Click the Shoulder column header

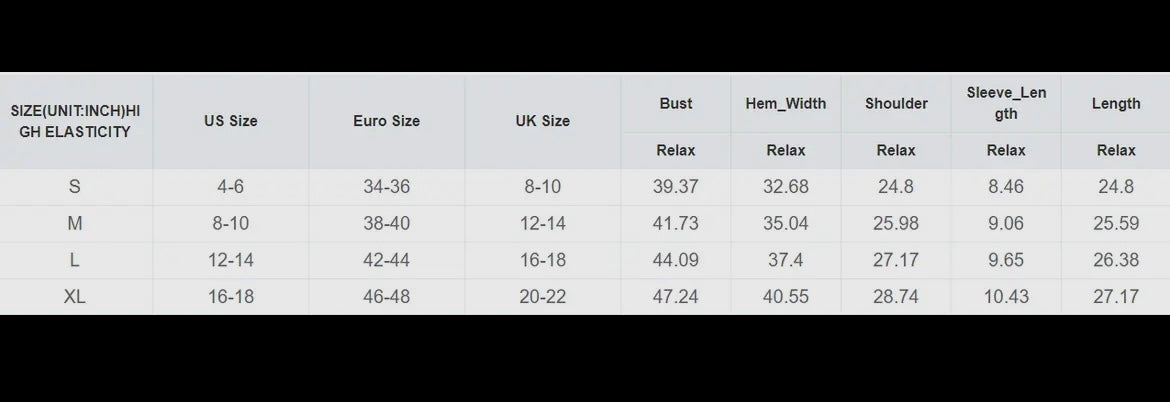point(896,103)
